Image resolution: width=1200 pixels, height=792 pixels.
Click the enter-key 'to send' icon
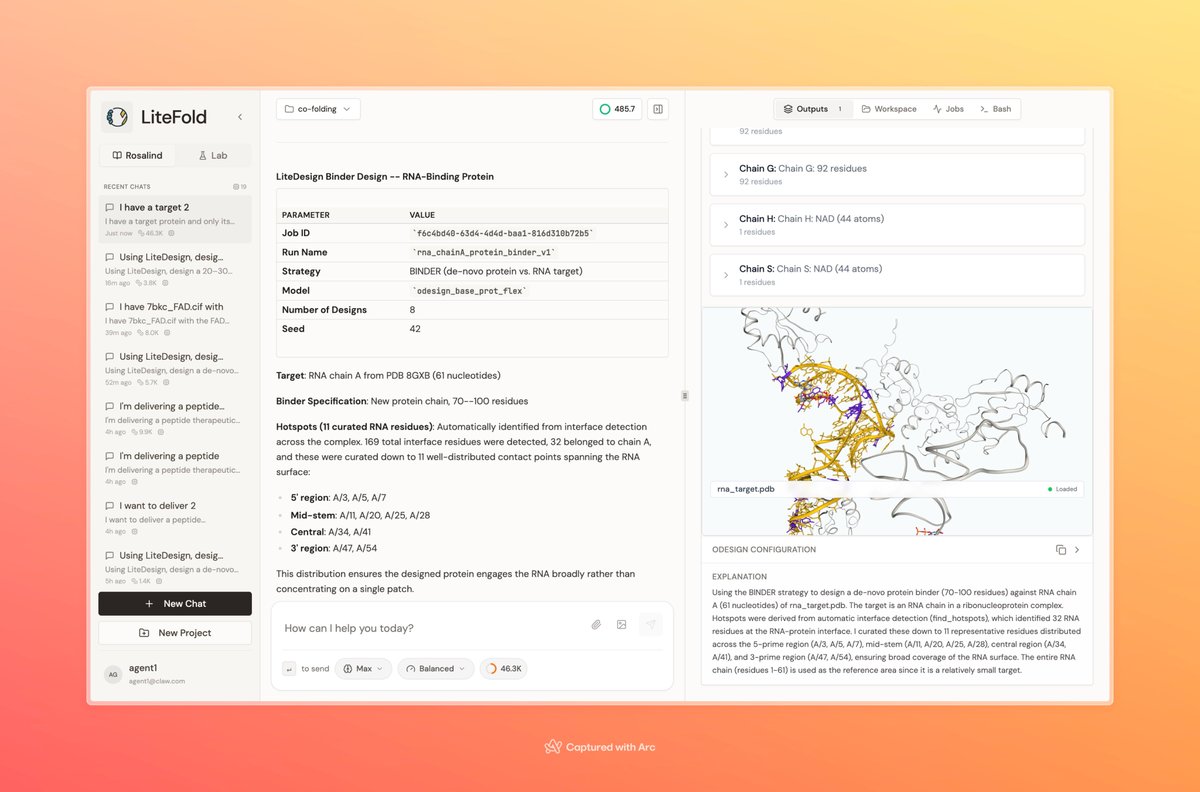289,669
